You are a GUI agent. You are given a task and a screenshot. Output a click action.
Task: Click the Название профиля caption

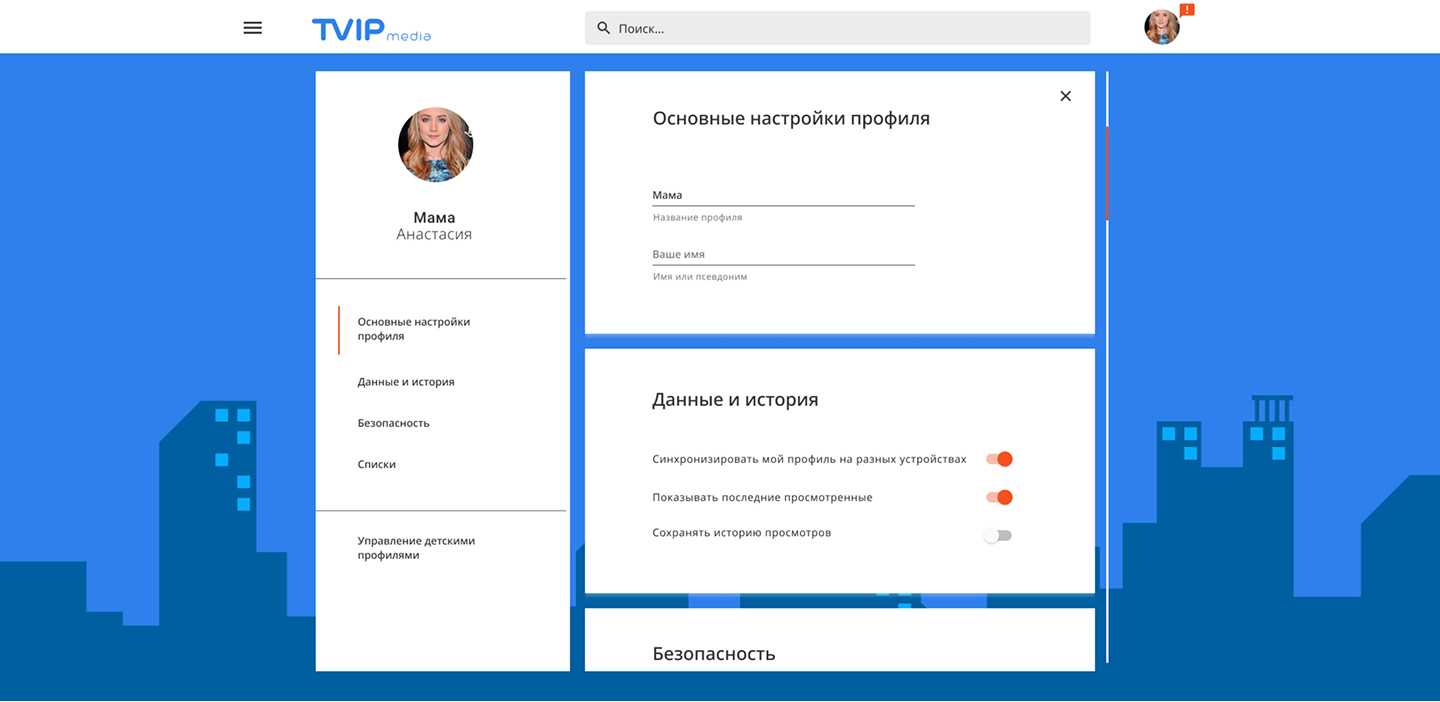697,217
